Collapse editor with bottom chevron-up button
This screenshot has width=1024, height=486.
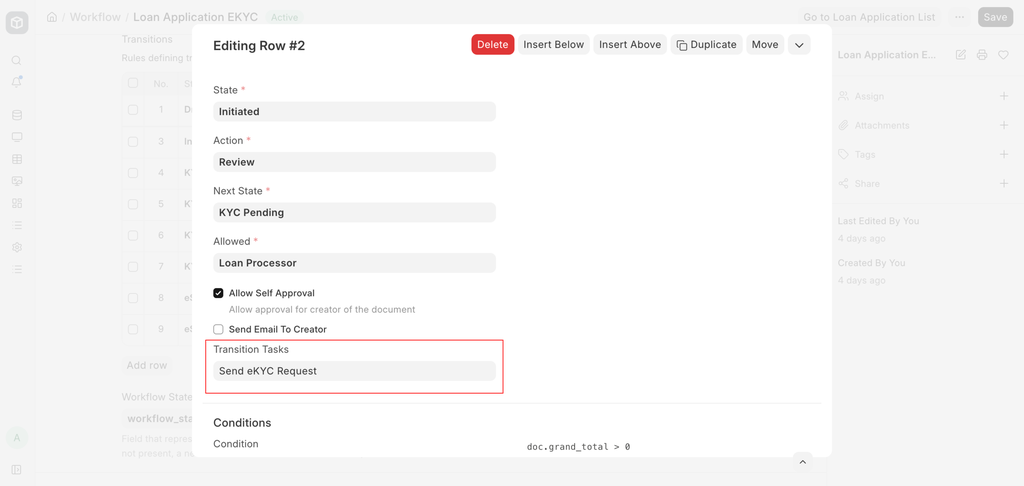point(803,462)
